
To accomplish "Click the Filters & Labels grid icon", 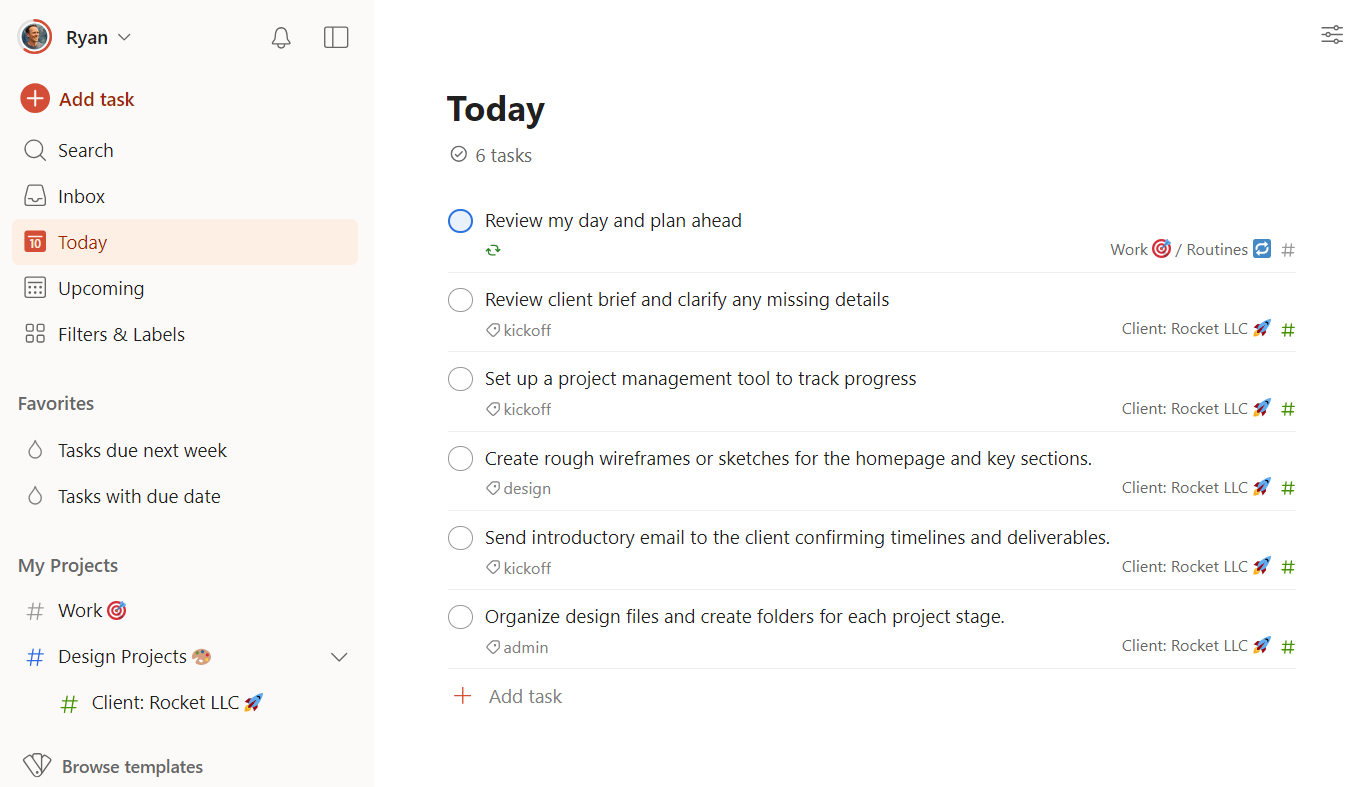I will tap(35, 335).
